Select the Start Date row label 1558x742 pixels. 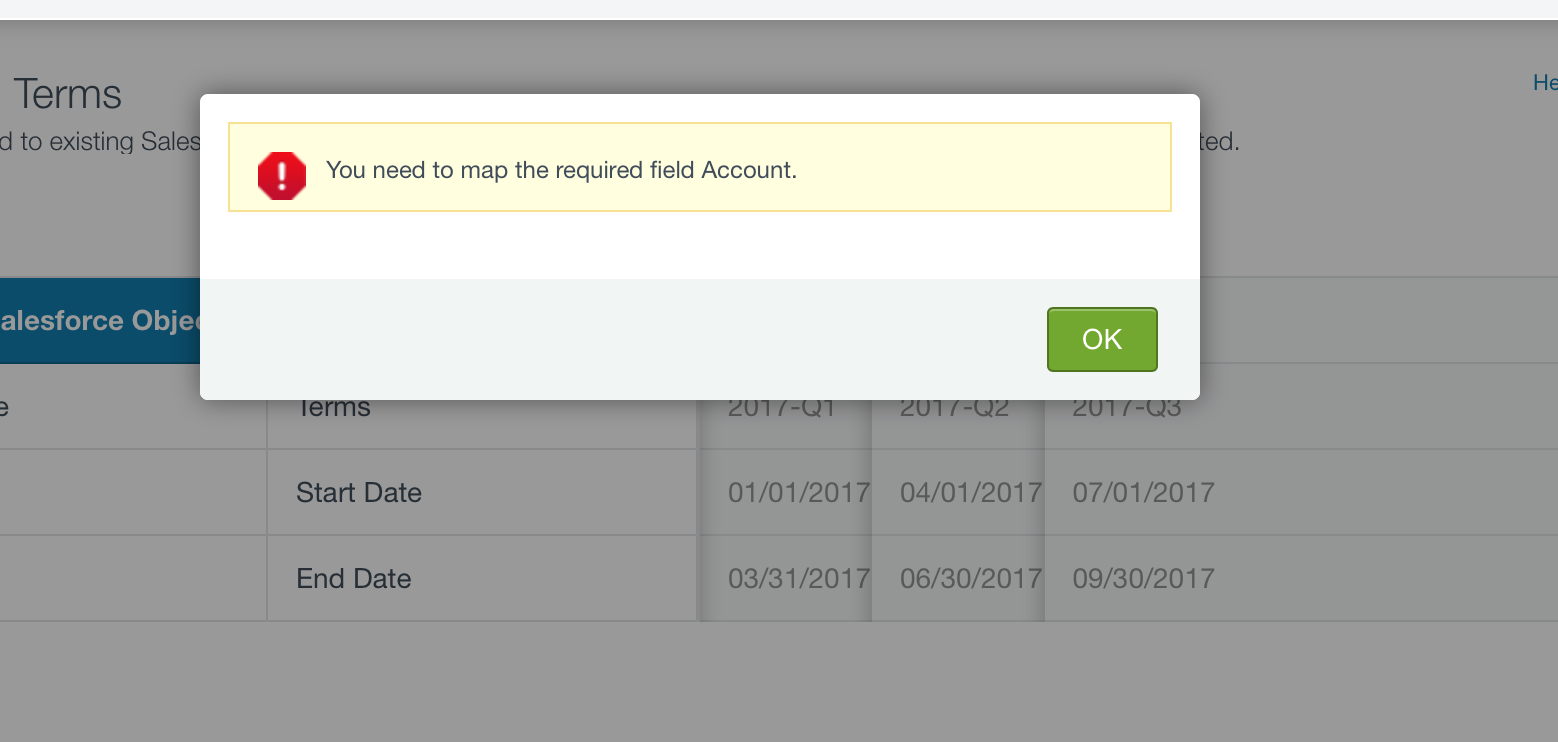click(359, 492)
